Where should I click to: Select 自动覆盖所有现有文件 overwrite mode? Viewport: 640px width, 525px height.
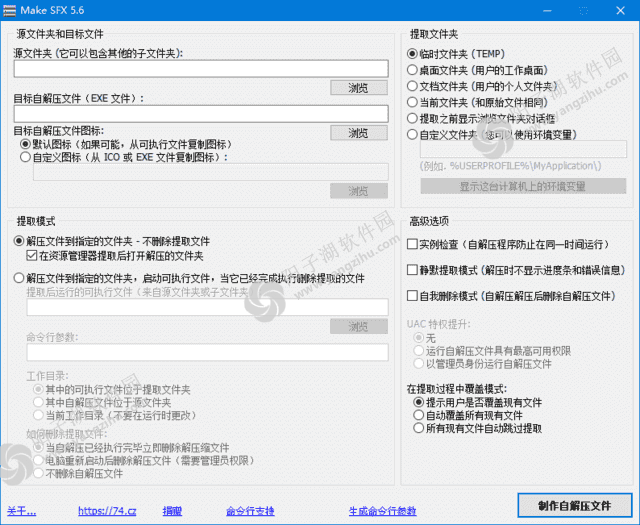pyautogui.click(x=418, y=415)
